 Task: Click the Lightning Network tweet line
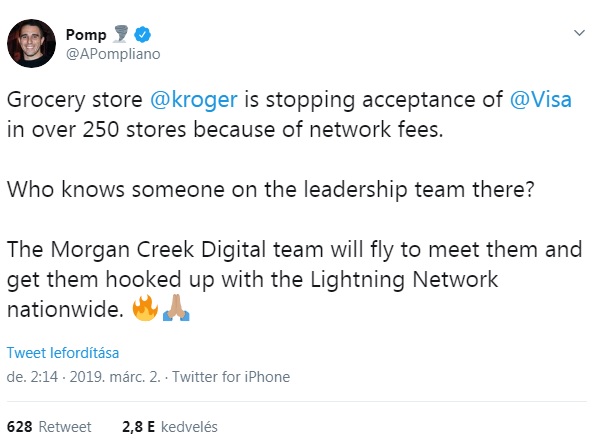pyautogui.click(x=252, y=280)
